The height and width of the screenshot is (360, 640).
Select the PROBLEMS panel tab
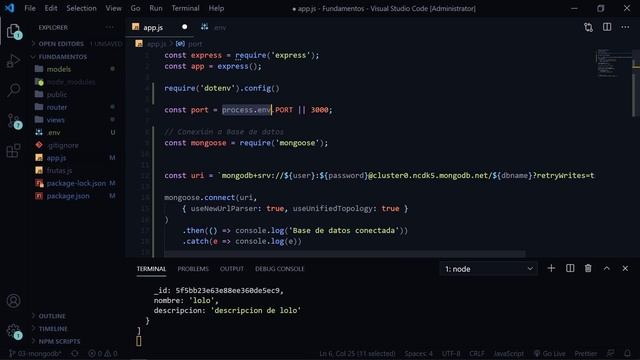(x=193, y=269)
